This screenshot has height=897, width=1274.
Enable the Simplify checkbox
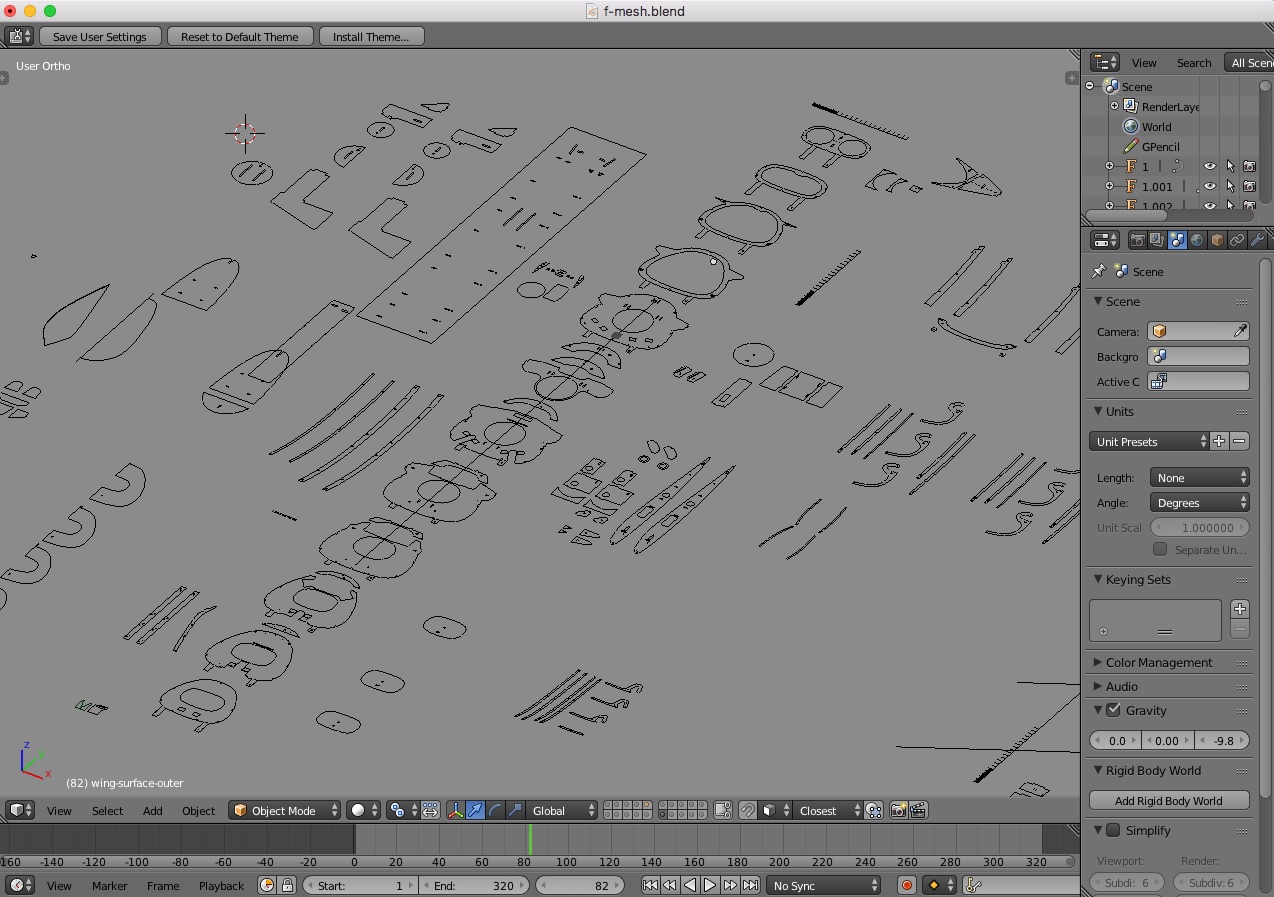tap(1113, 830)
